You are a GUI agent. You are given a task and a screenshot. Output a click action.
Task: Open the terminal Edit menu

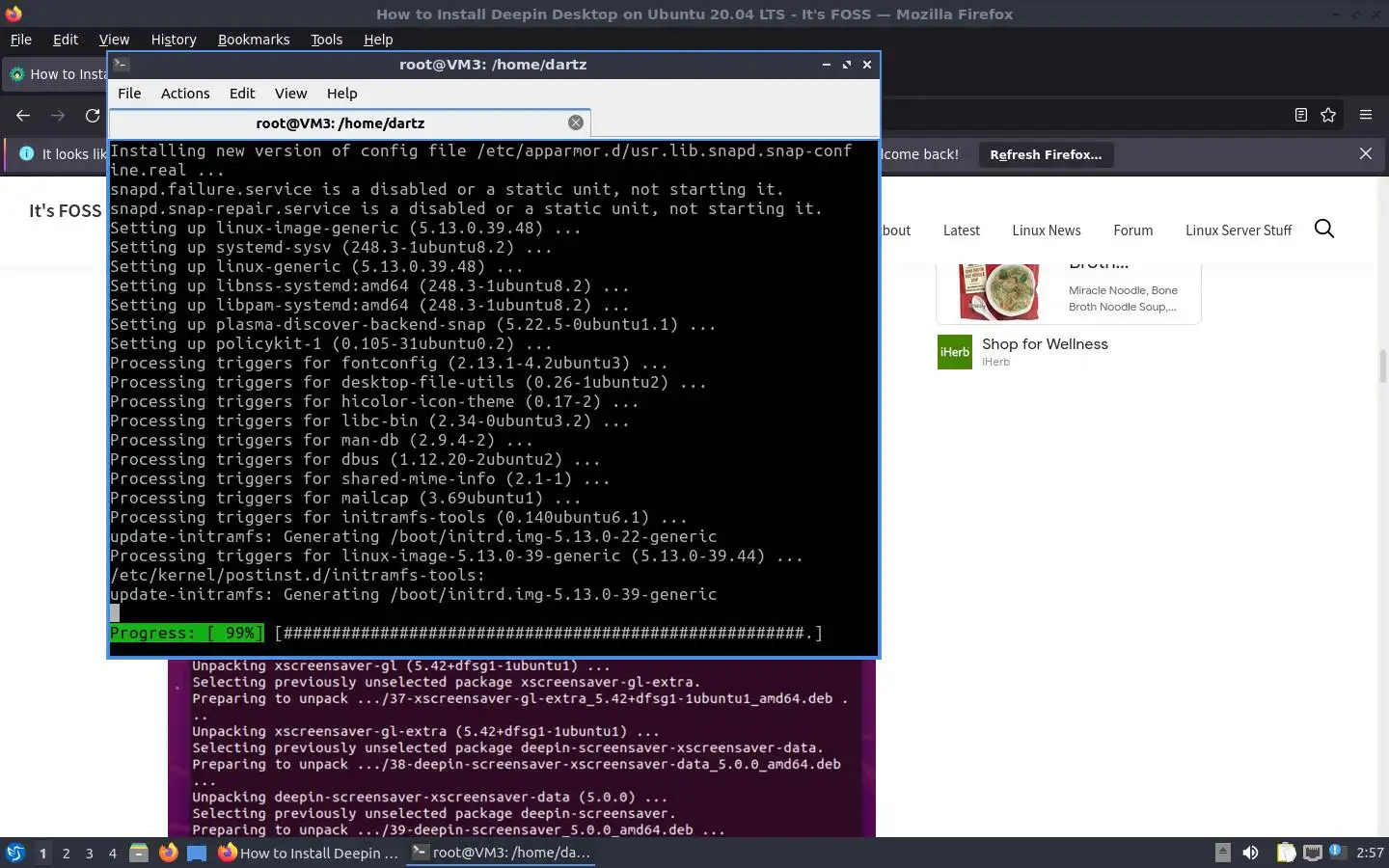tap(242, 94)
